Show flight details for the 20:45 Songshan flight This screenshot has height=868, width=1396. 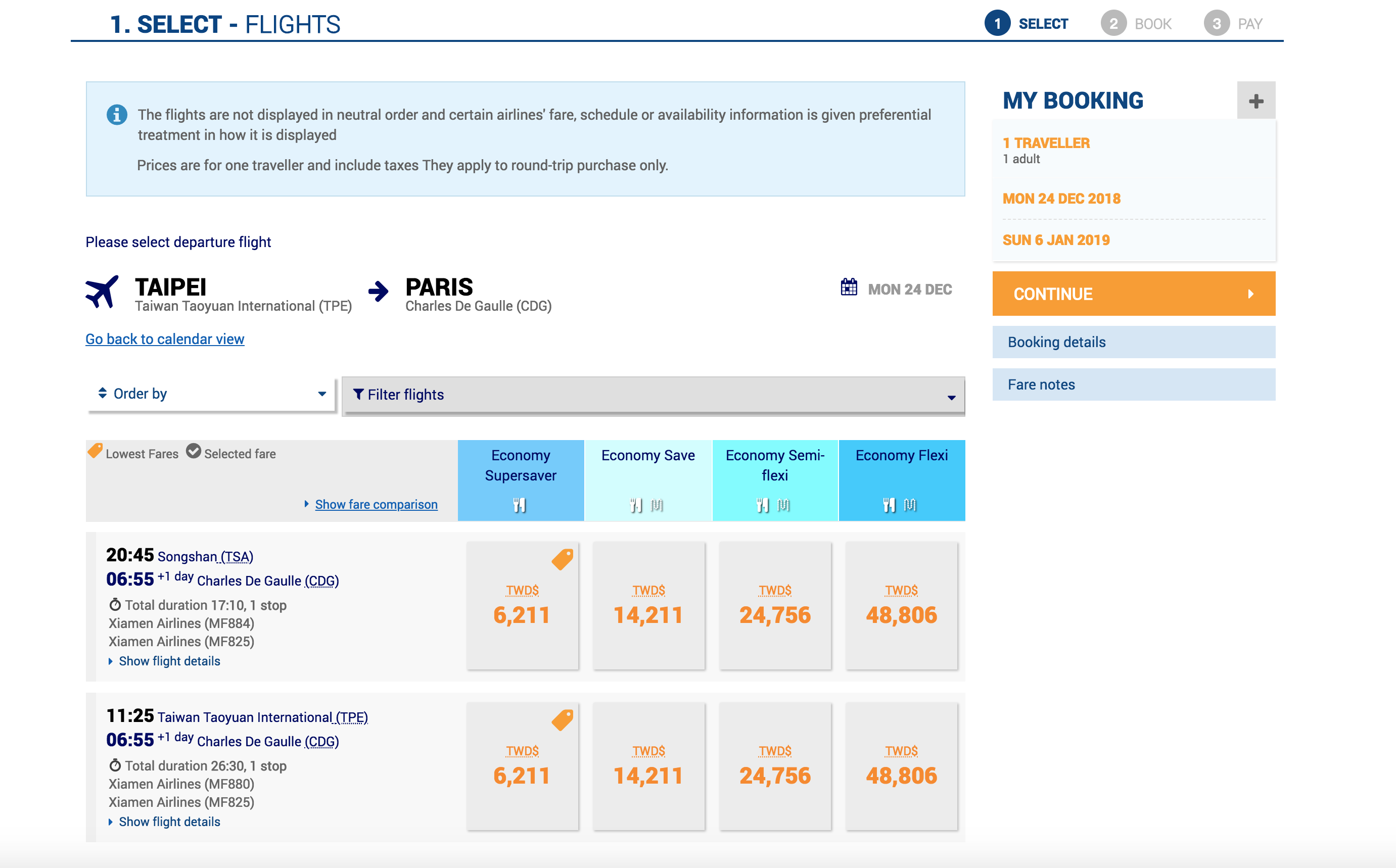(x=169, y=661)
